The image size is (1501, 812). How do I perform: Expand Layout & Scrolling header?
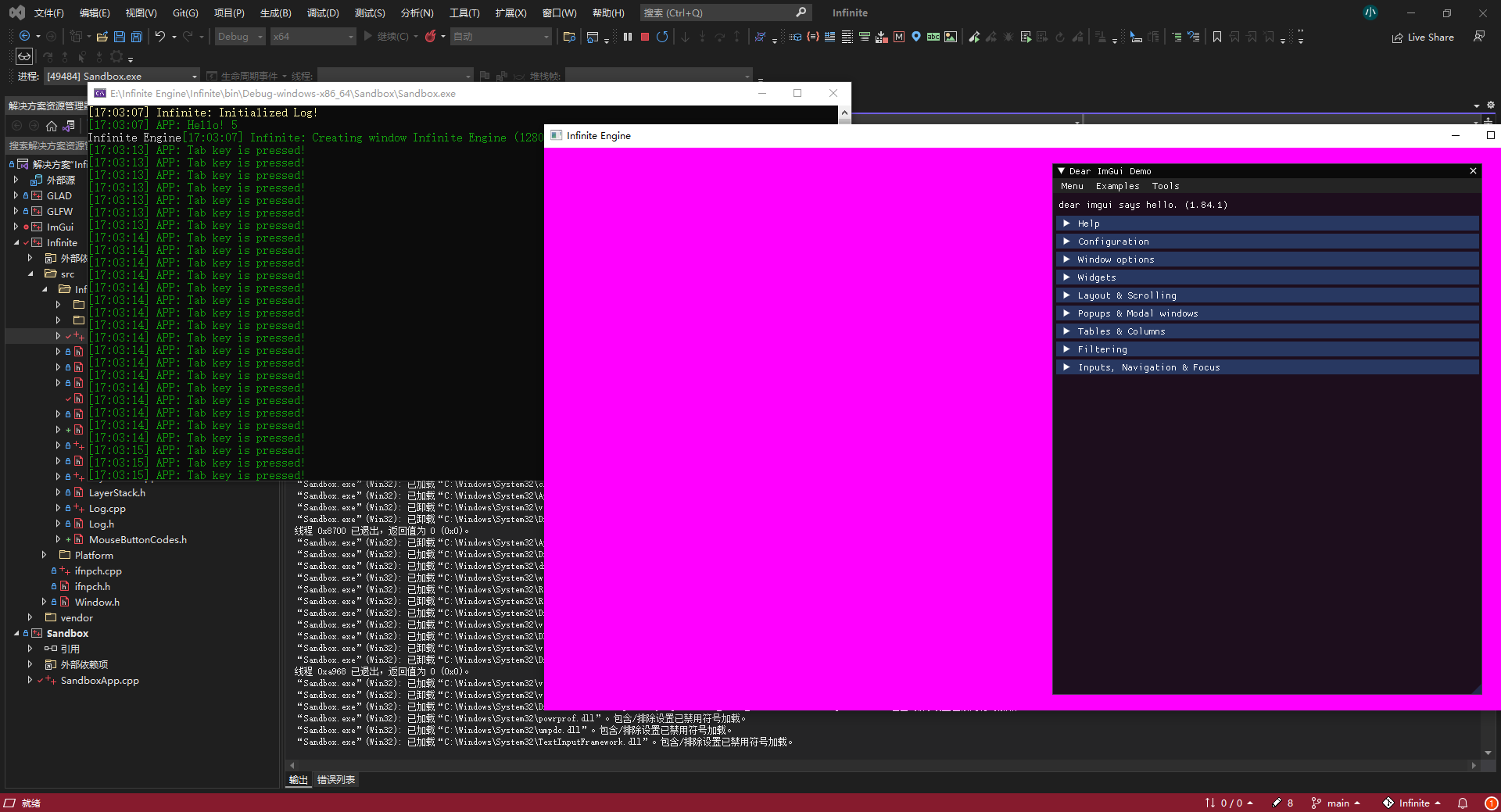(x=1267, y=295)
